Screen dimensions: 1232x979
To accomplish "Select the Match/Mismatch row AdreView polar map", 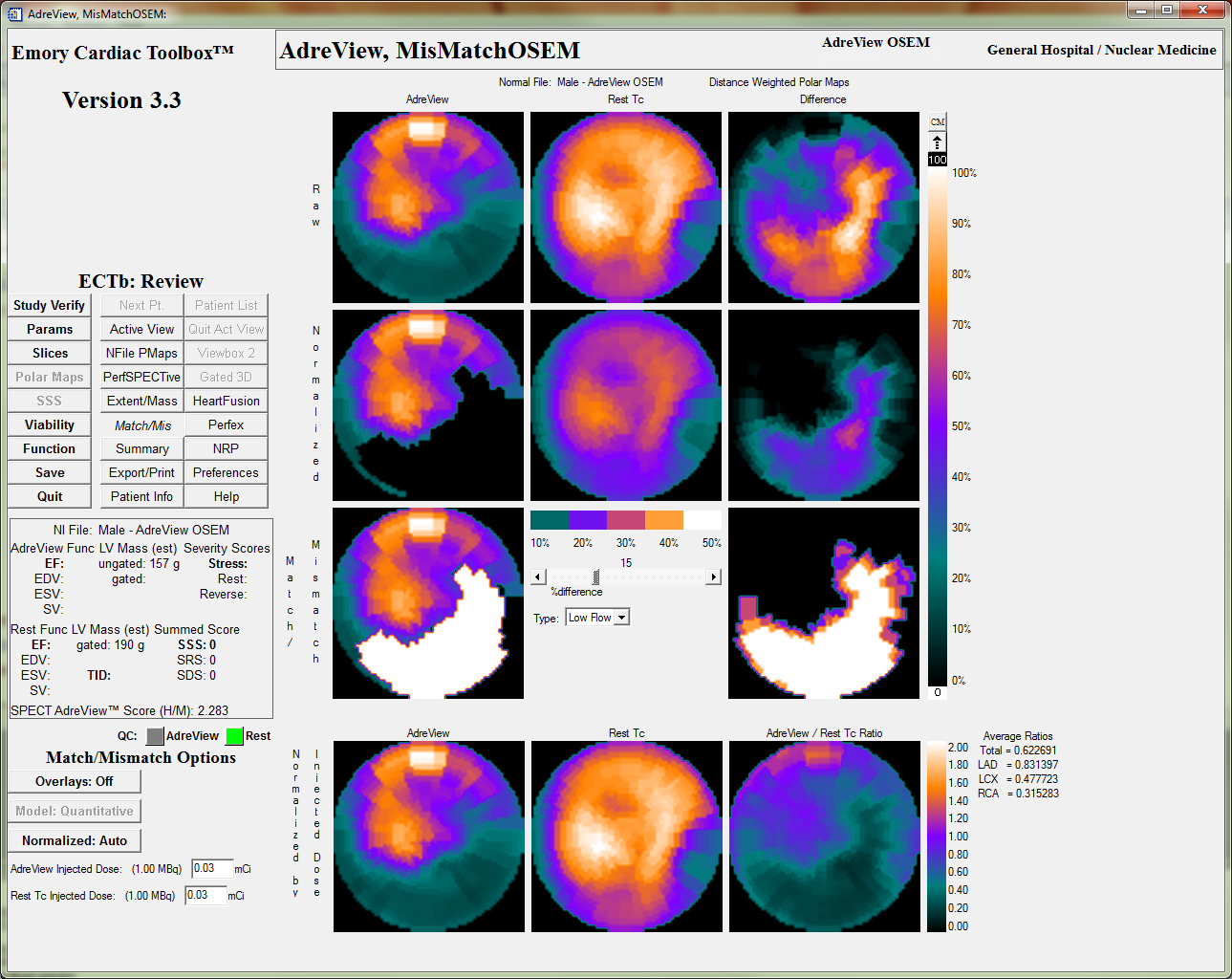I will click(x=428, y=603).
